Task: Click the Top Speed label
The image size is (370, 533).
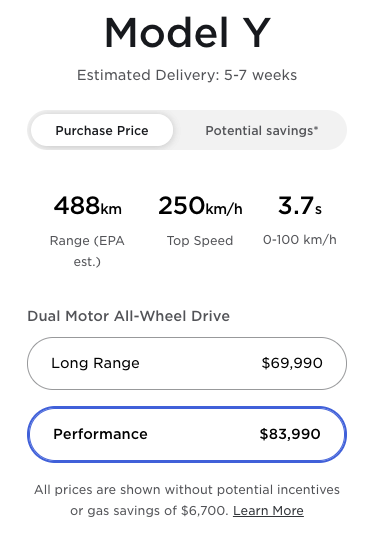Action: point(200,241)
